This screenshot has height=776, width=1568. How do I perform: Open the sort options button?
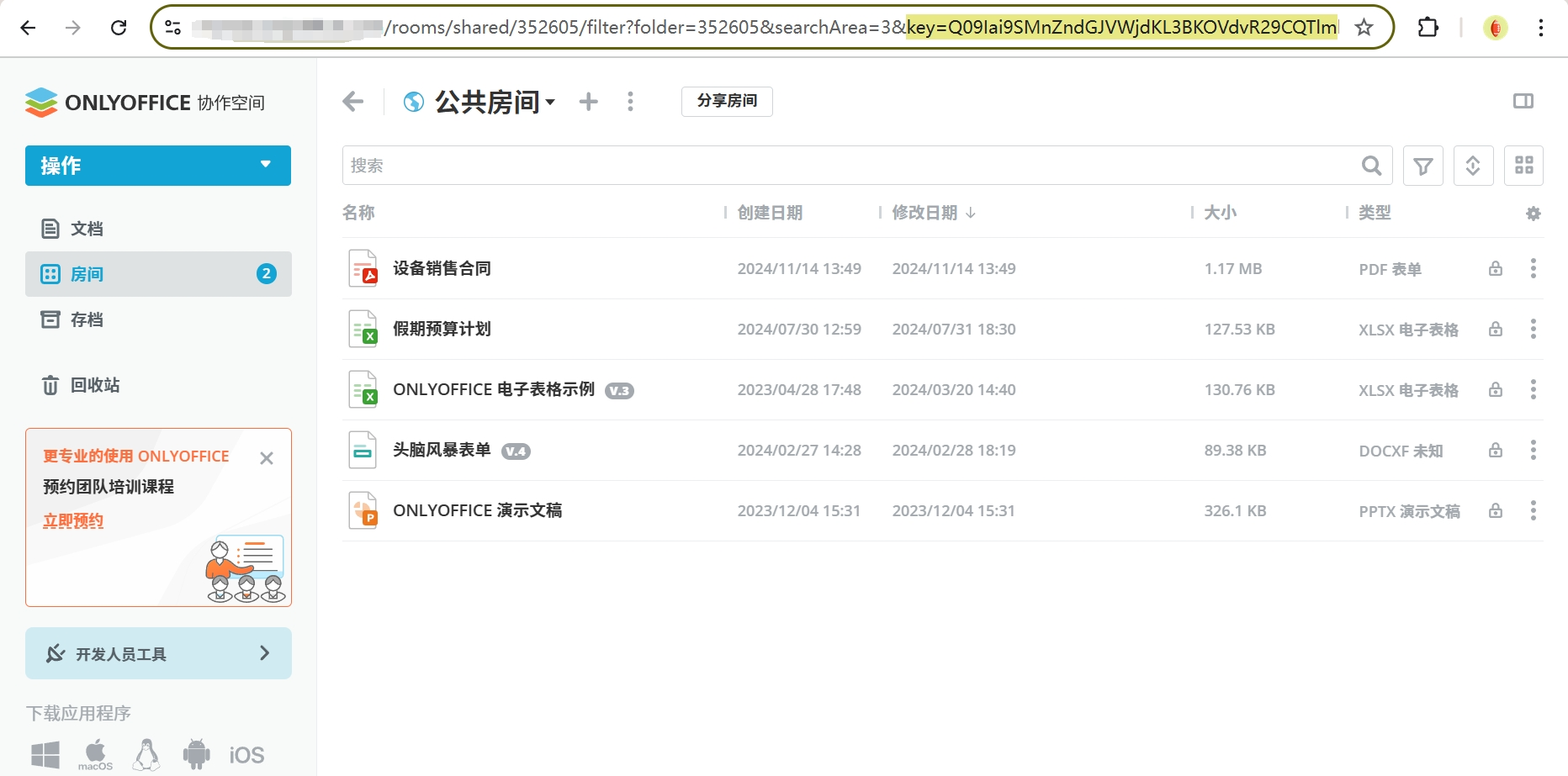pyautogui.click(x=1473, y=166)
